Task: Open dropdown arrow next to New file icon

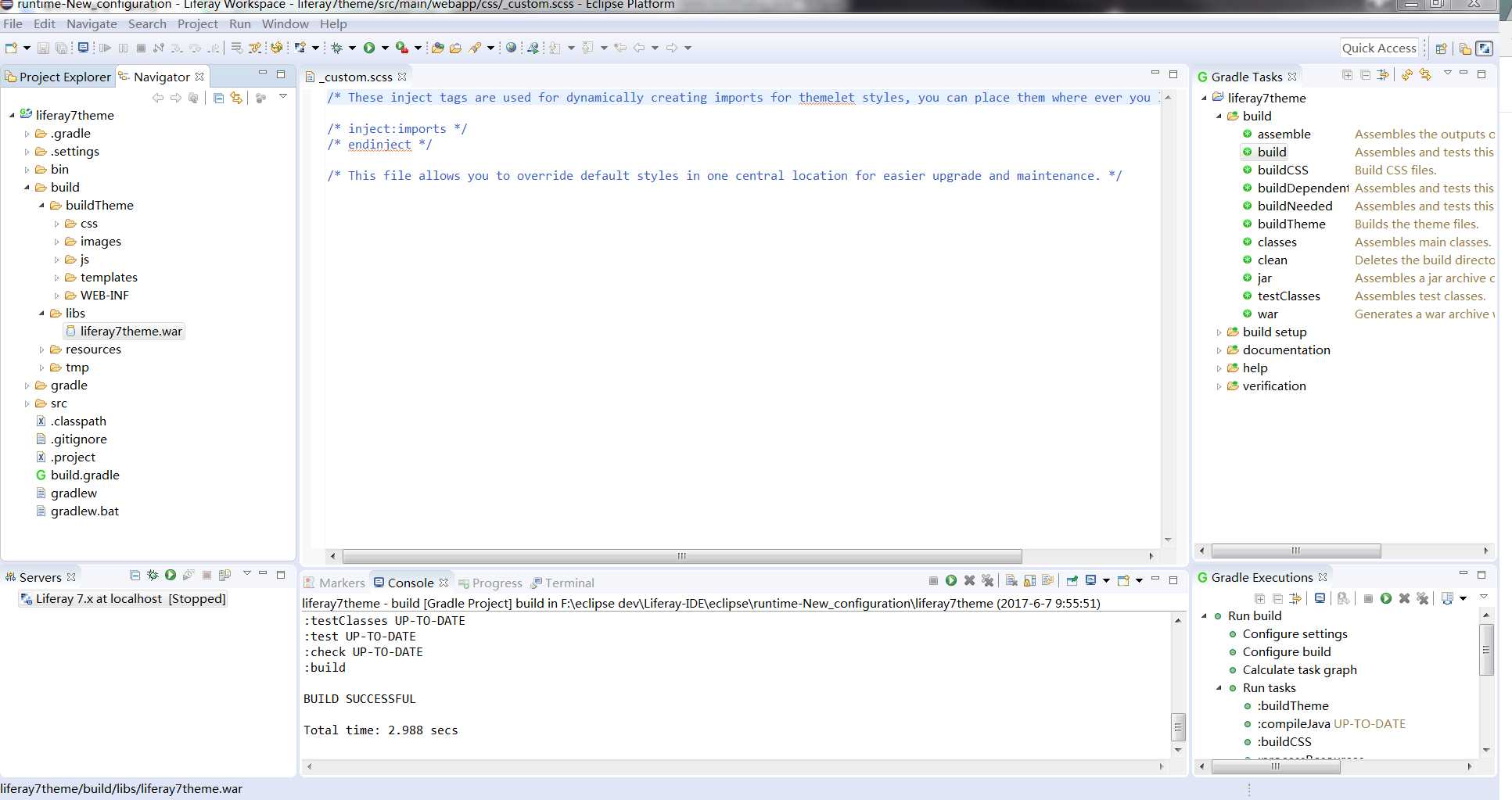Action: click(27, 48)
